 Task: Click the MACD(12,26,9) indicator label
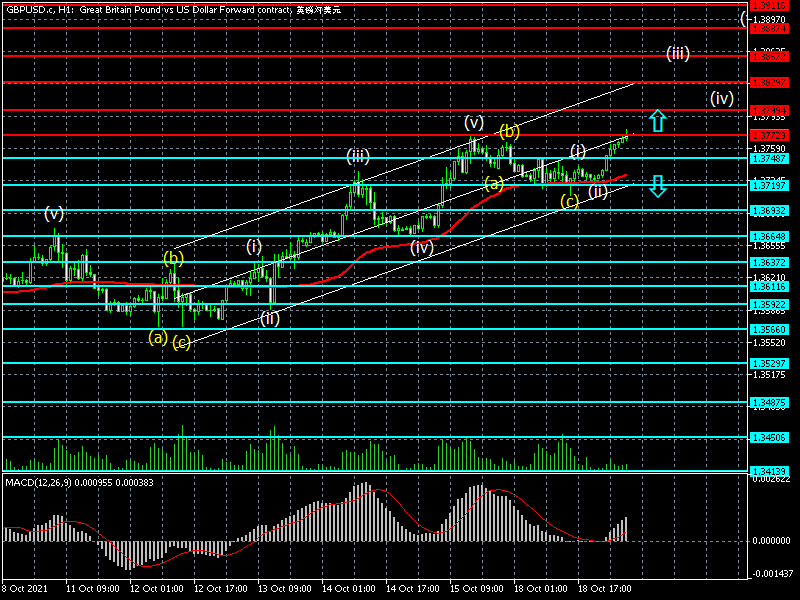(42, 483)
